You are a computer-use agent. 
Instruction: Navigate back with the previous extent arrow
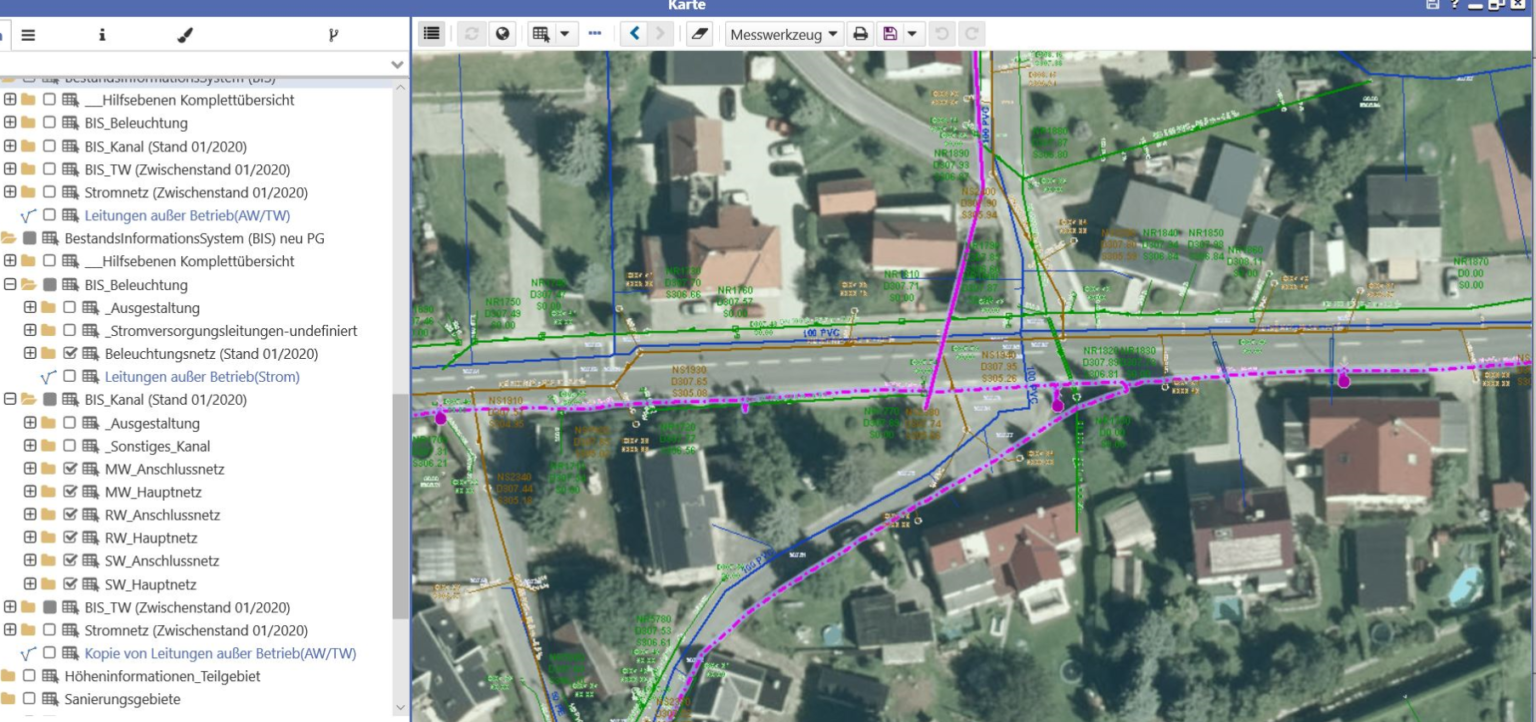pos(632,31)
